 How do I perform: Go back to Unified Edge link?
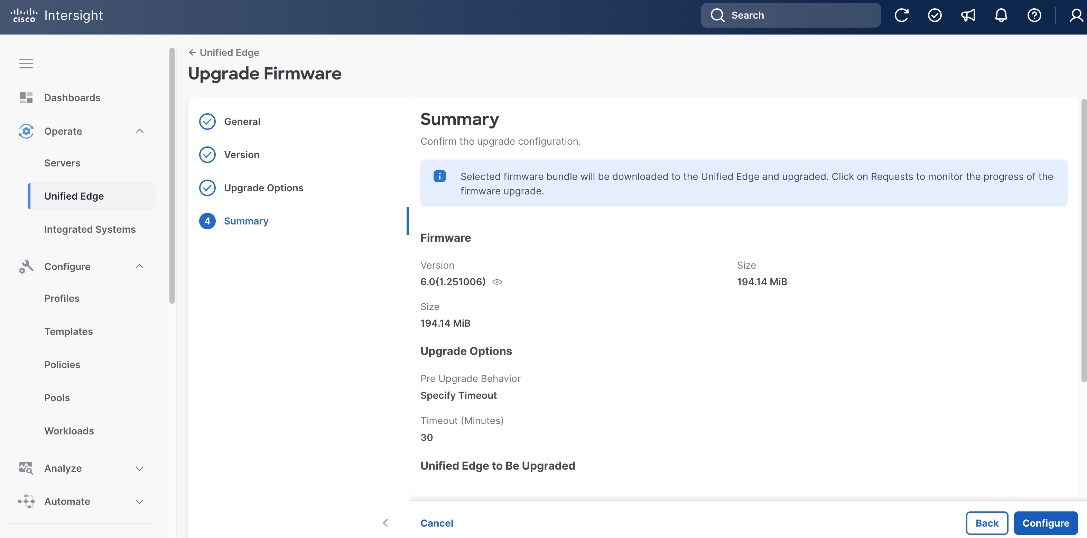pyautogui.click(x=224, y=53)
